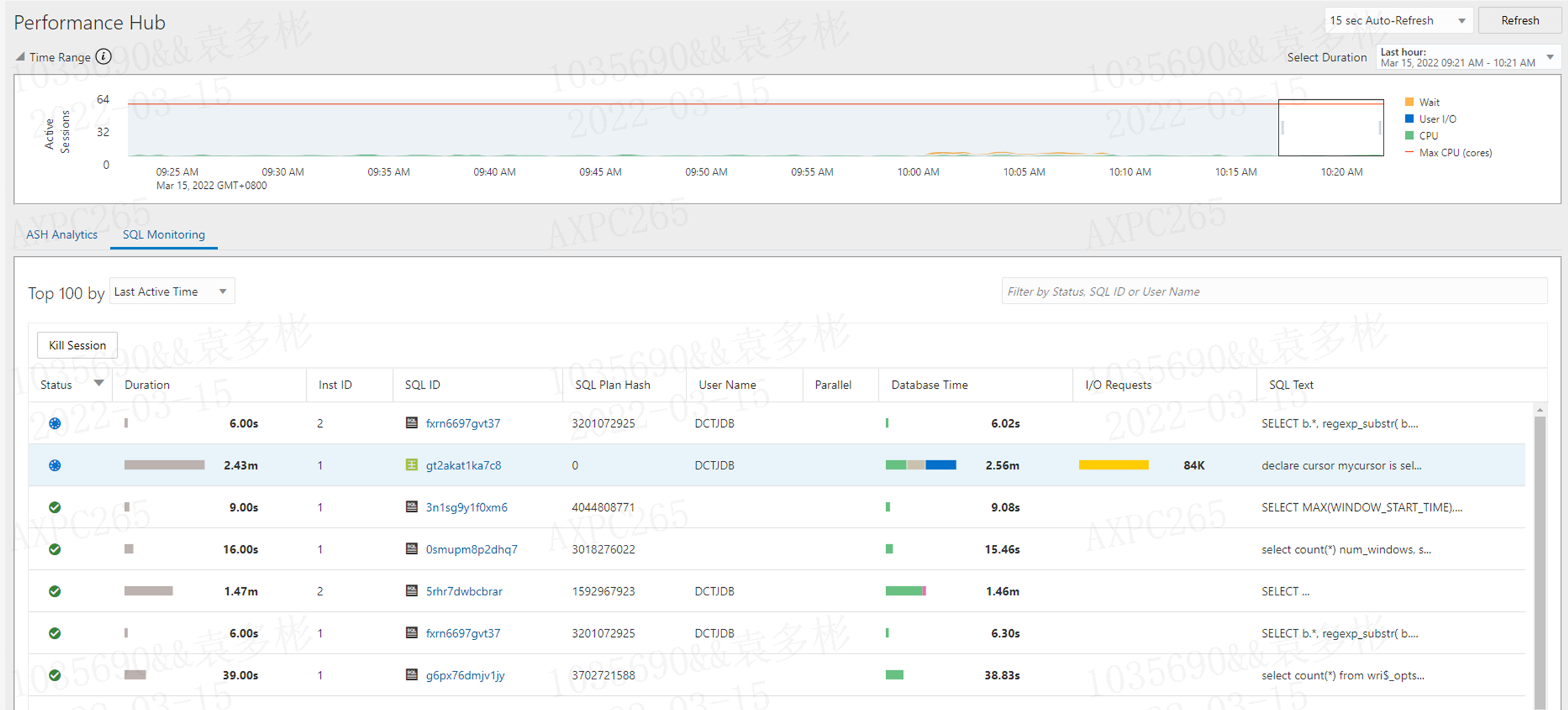1568x710 pixels.
Task: Click the table vertical scrollbar thumb
Action: point(1540,562)
